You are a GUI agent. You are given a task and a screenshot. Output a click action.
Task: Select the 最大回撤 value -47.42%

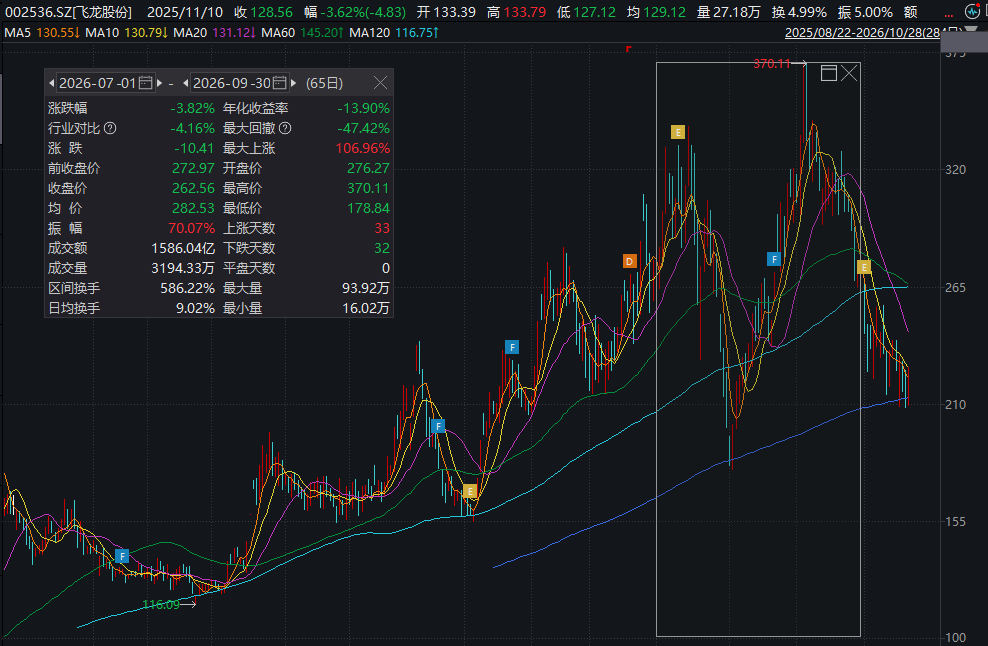(363, 128)
